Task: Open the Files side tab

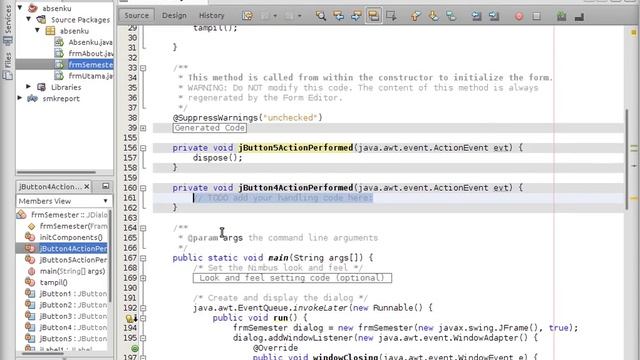Action: [x=8, y=65]
